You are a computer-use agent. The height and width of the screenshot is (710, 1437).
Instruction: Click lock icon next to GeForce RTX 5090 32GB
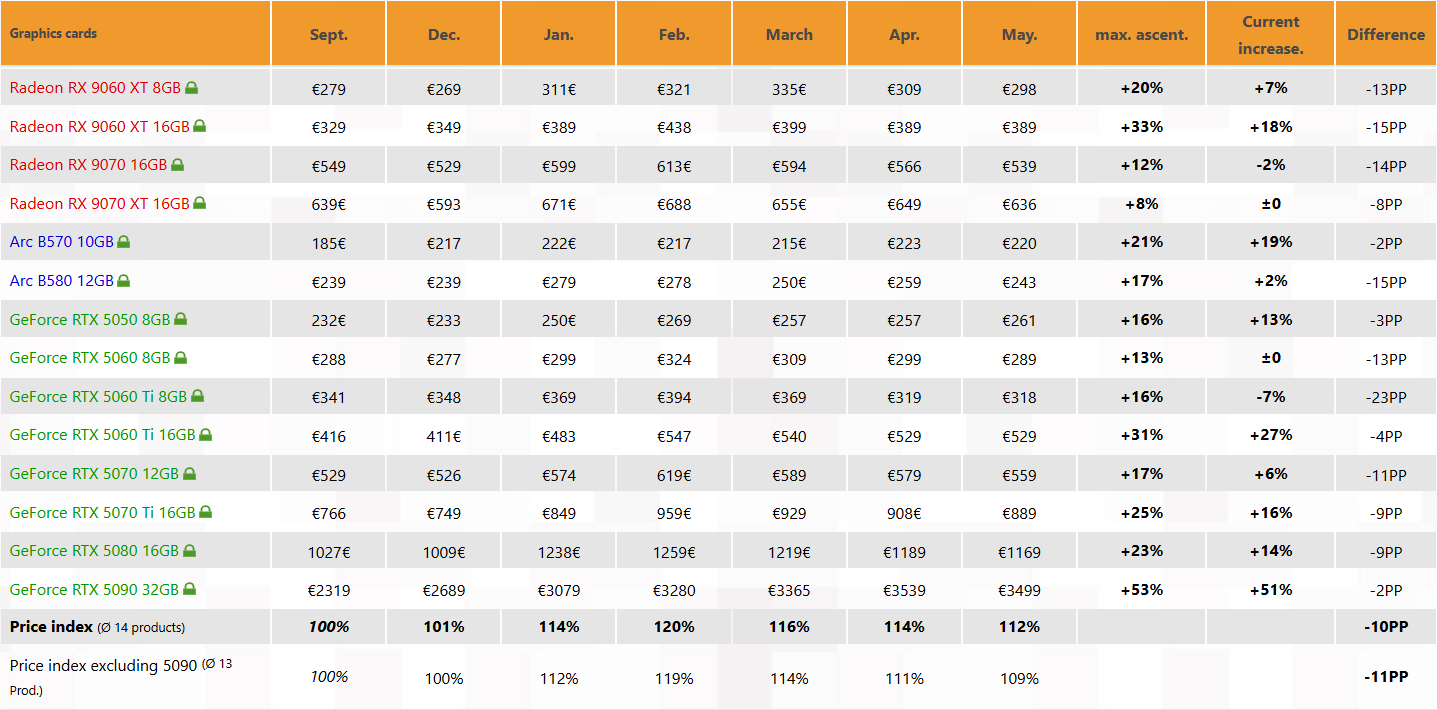coord(189,590)
